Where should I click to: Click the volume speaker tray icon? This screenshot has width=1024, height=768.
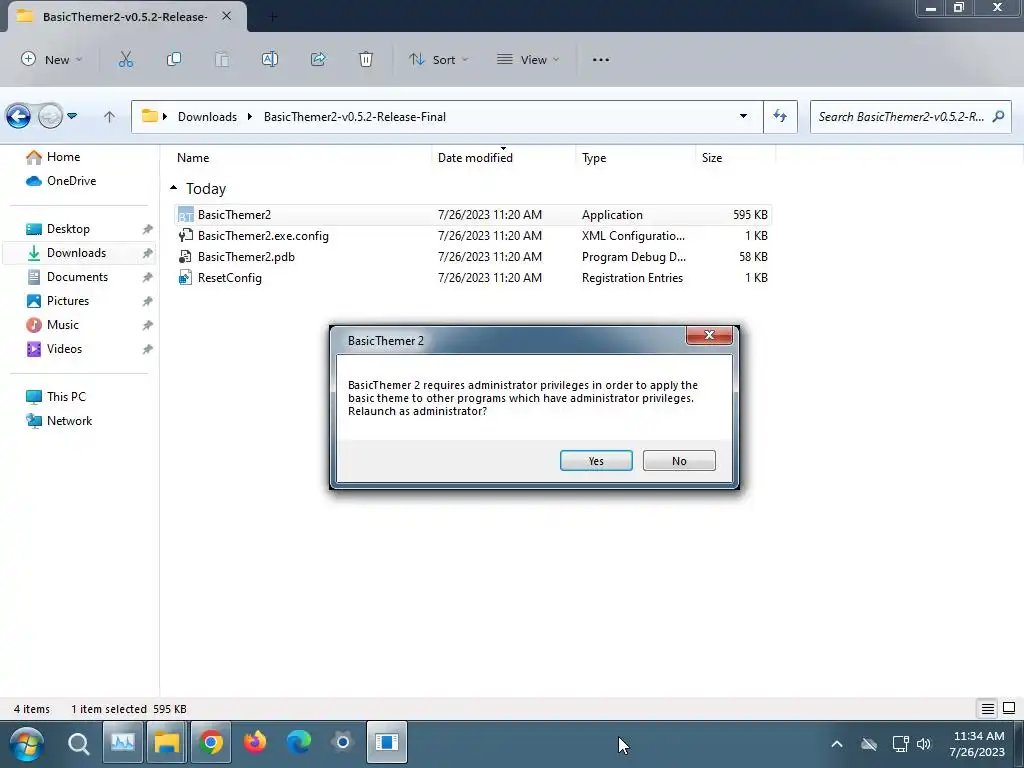click(x=923, y=744)
